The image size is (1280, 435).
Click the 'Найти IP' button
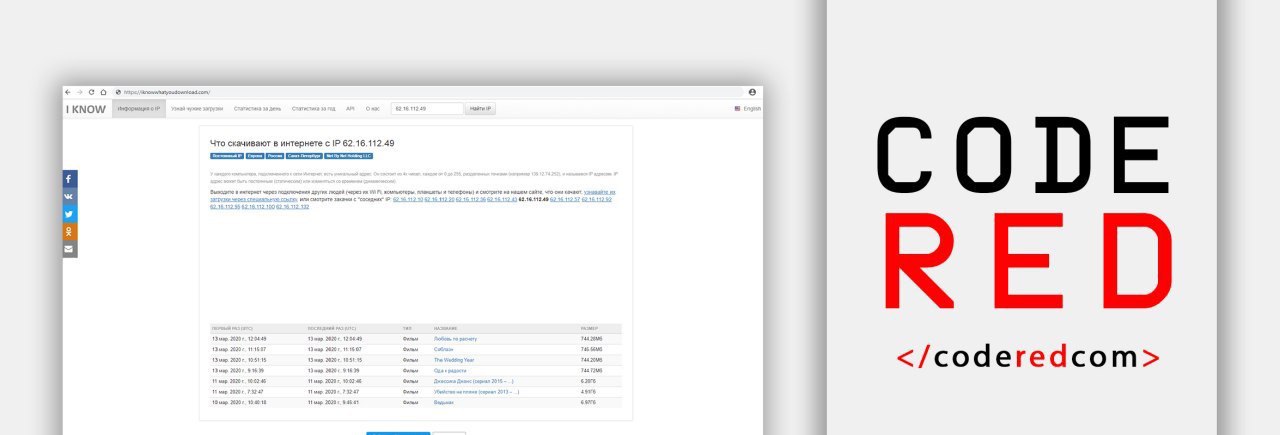[x=480, y=108]
